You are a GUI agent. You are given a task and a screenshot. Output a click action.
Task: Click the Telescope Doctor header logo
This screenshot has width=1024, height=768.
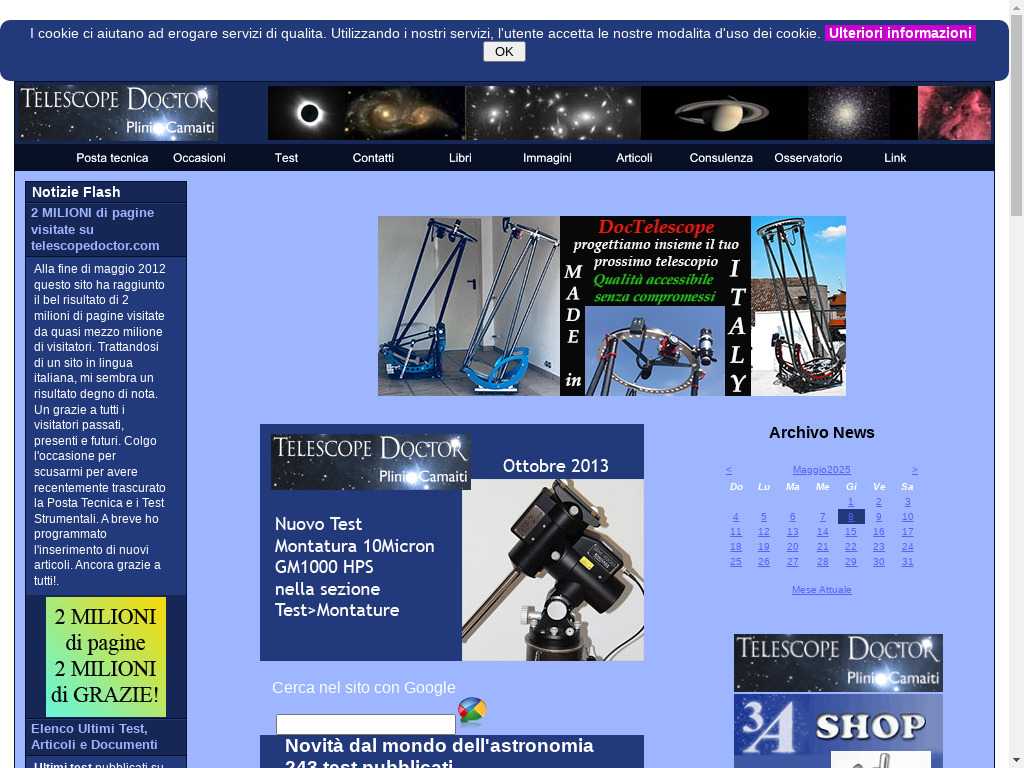(x=118, y=113)
